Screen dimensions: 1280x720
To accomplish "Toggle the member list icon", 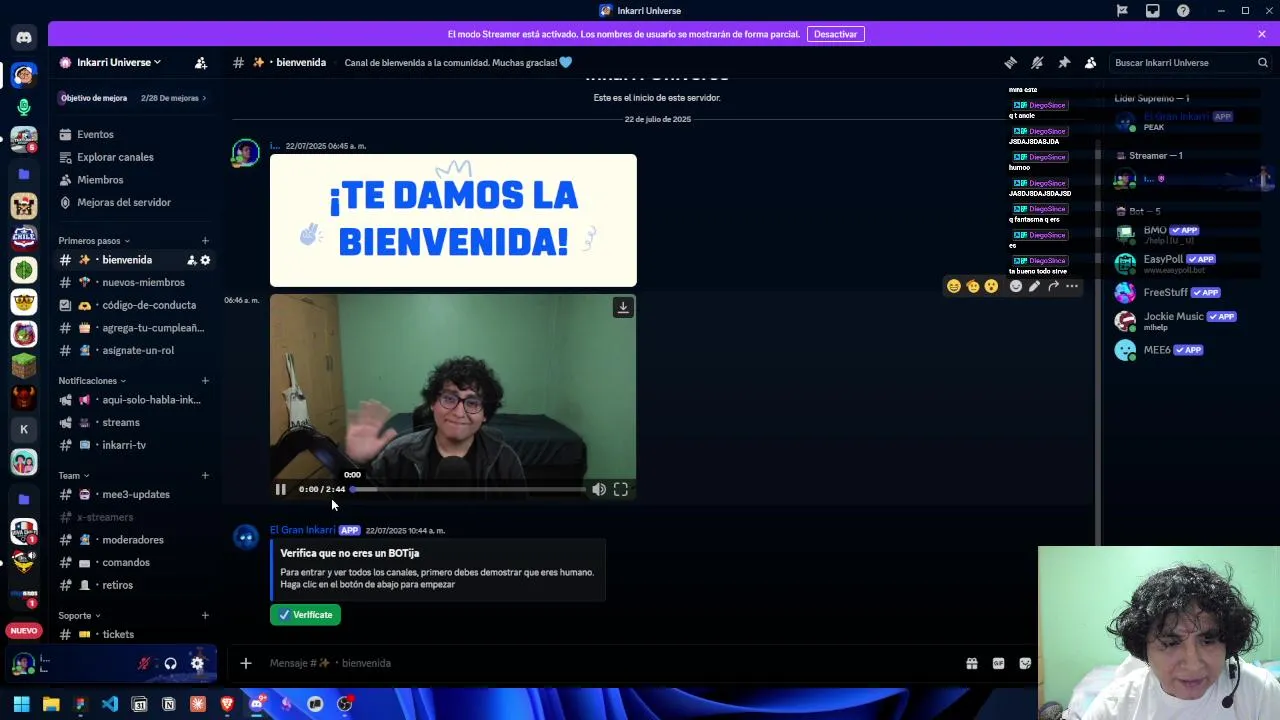I will click(x=1091, y=62).
